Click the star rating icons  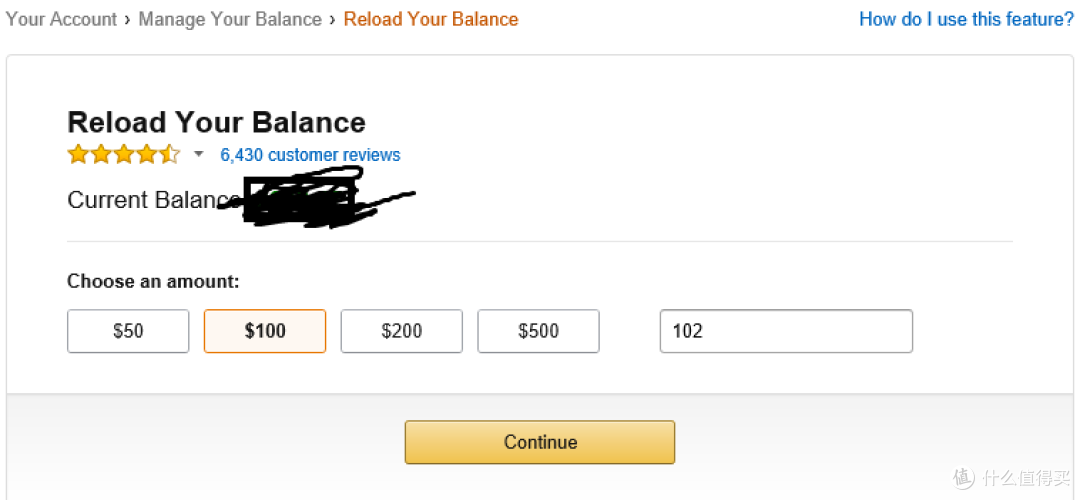(124, 154)
